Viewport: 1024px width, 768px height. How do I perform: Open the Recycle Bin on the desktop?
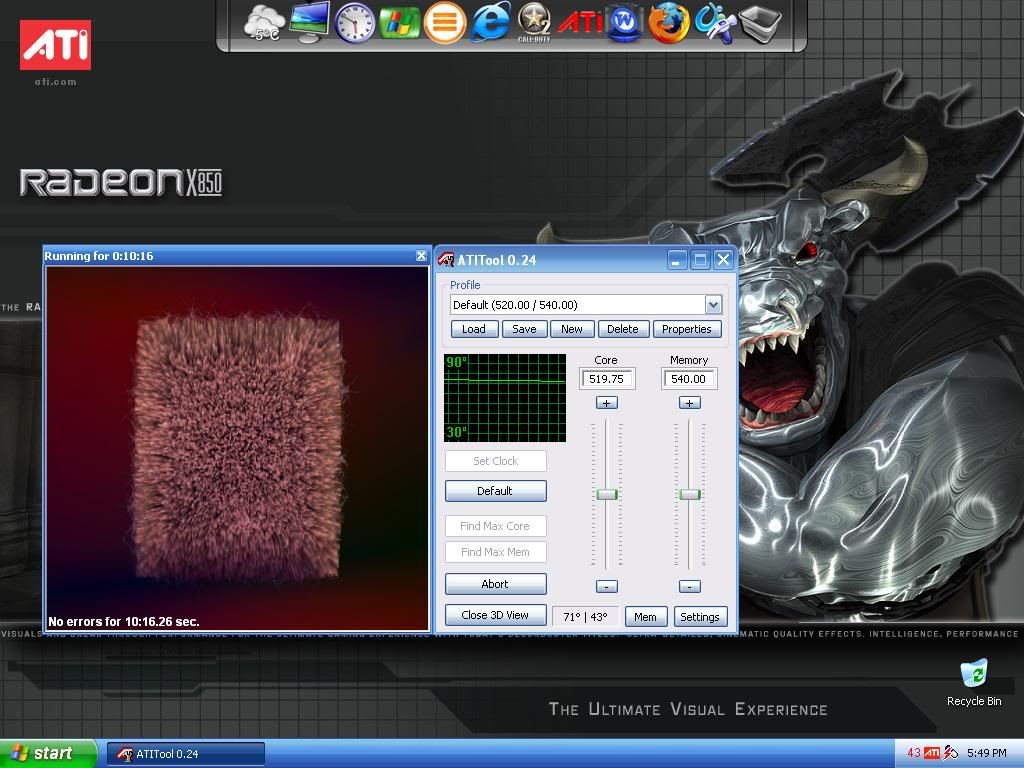pos(973,674)
